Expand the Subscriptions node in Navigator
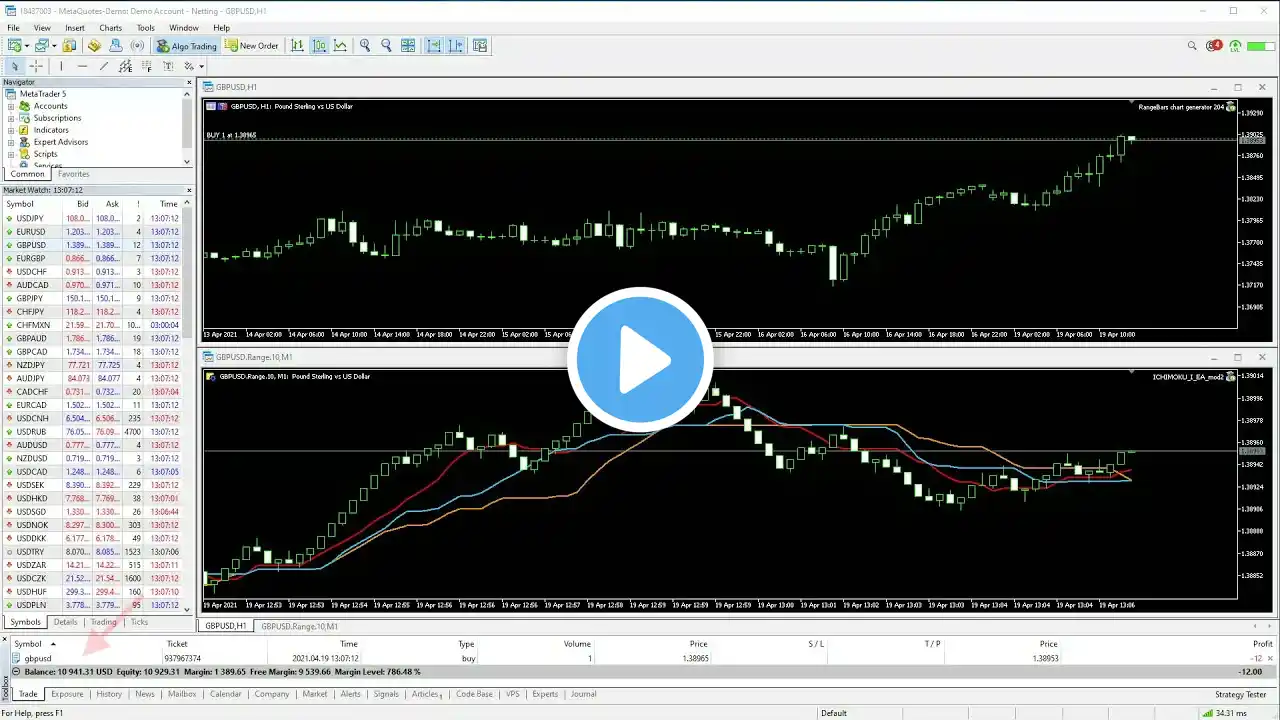The width and height of the screenshot is (1280, 720). click(11, 118)
